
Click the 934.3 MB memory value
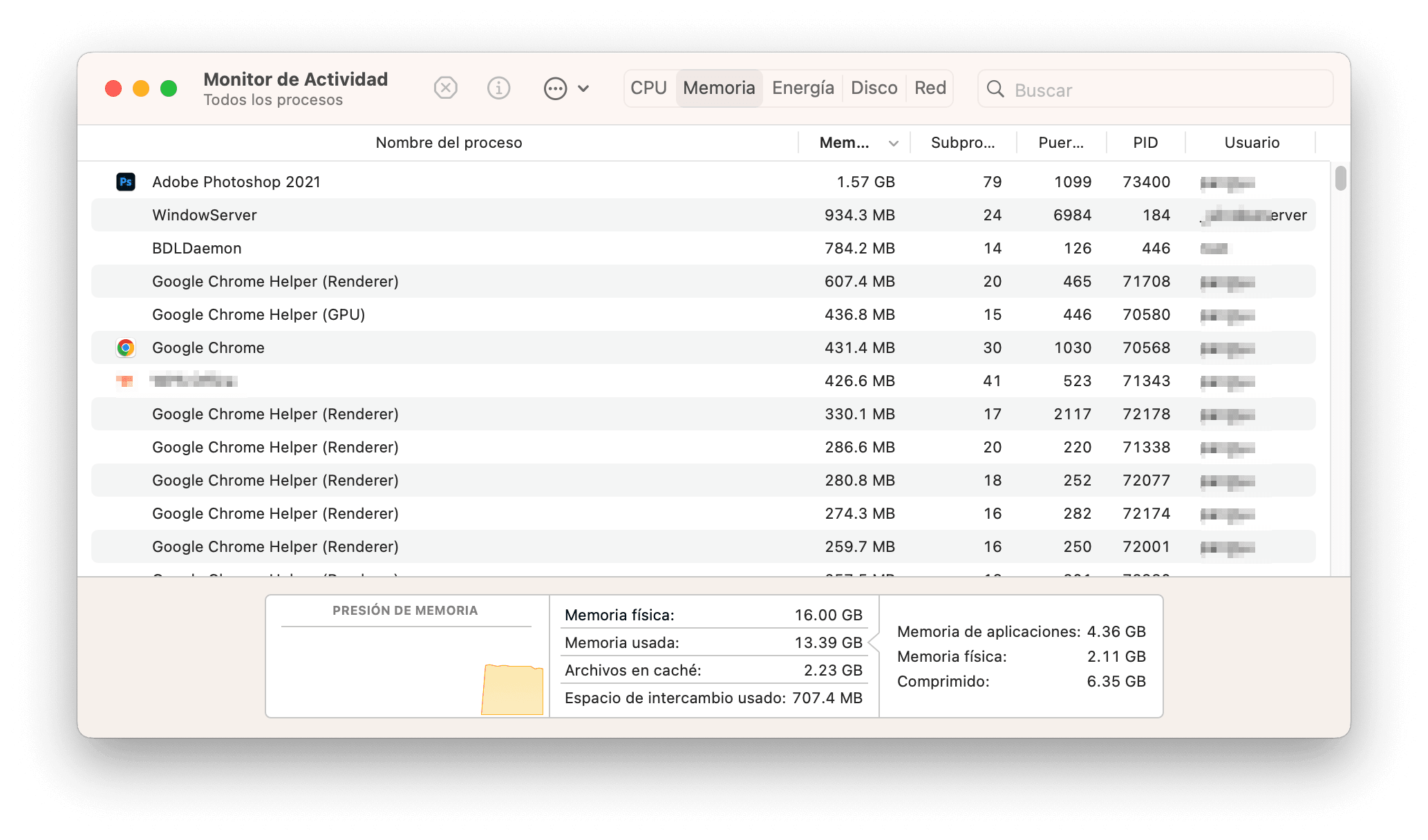coord(859,215)
